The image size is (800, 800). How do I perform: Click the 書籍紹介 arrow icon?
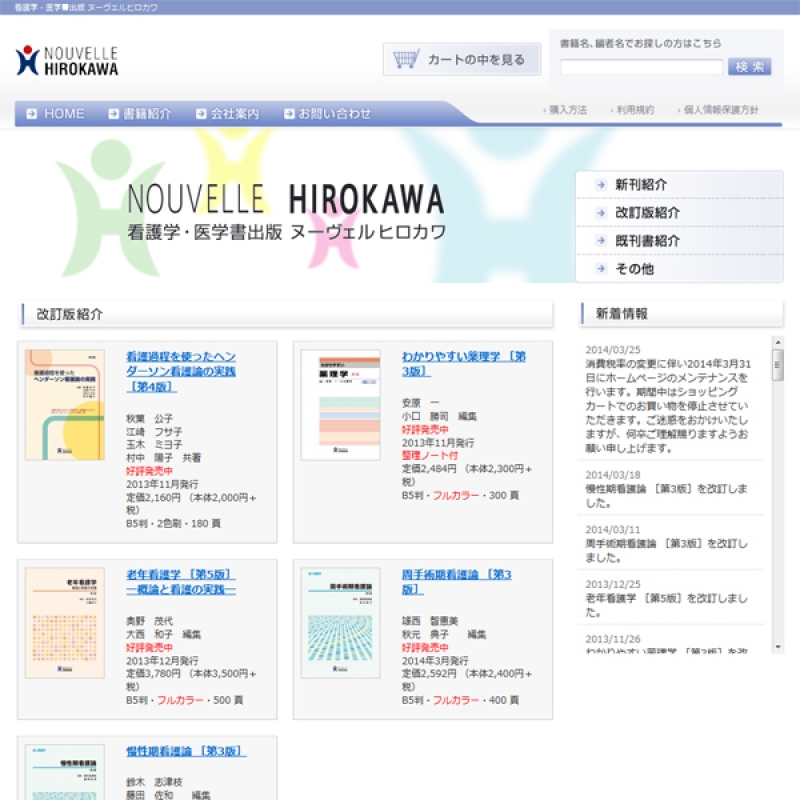pos(113,113)
